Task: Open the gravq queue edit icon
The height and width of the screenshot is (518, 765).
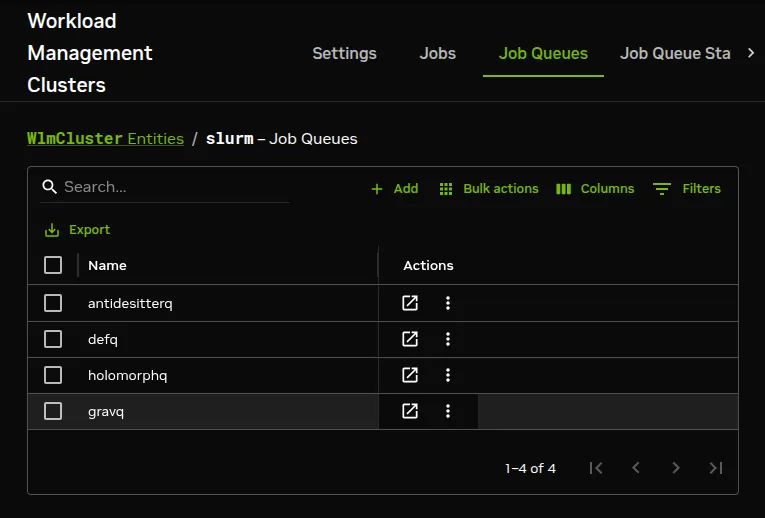Action: [410, 411]
